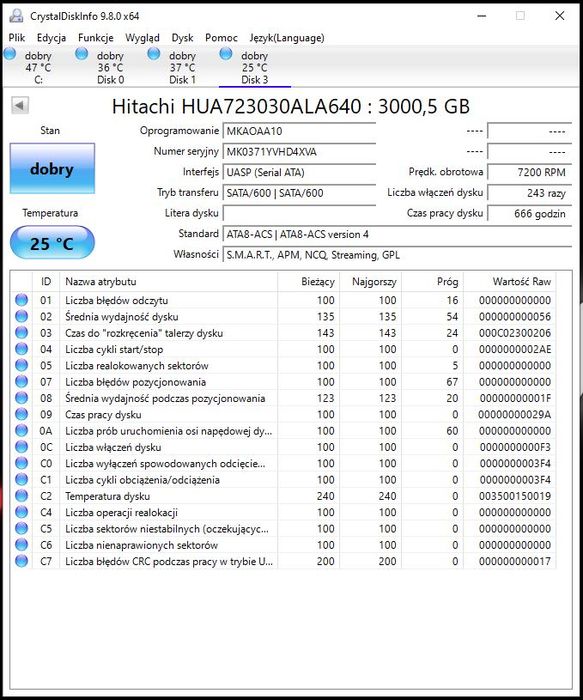This screenshot has width=583, height=700.
Task: Click status orb for attribute 03
Action: coord(21,332)
